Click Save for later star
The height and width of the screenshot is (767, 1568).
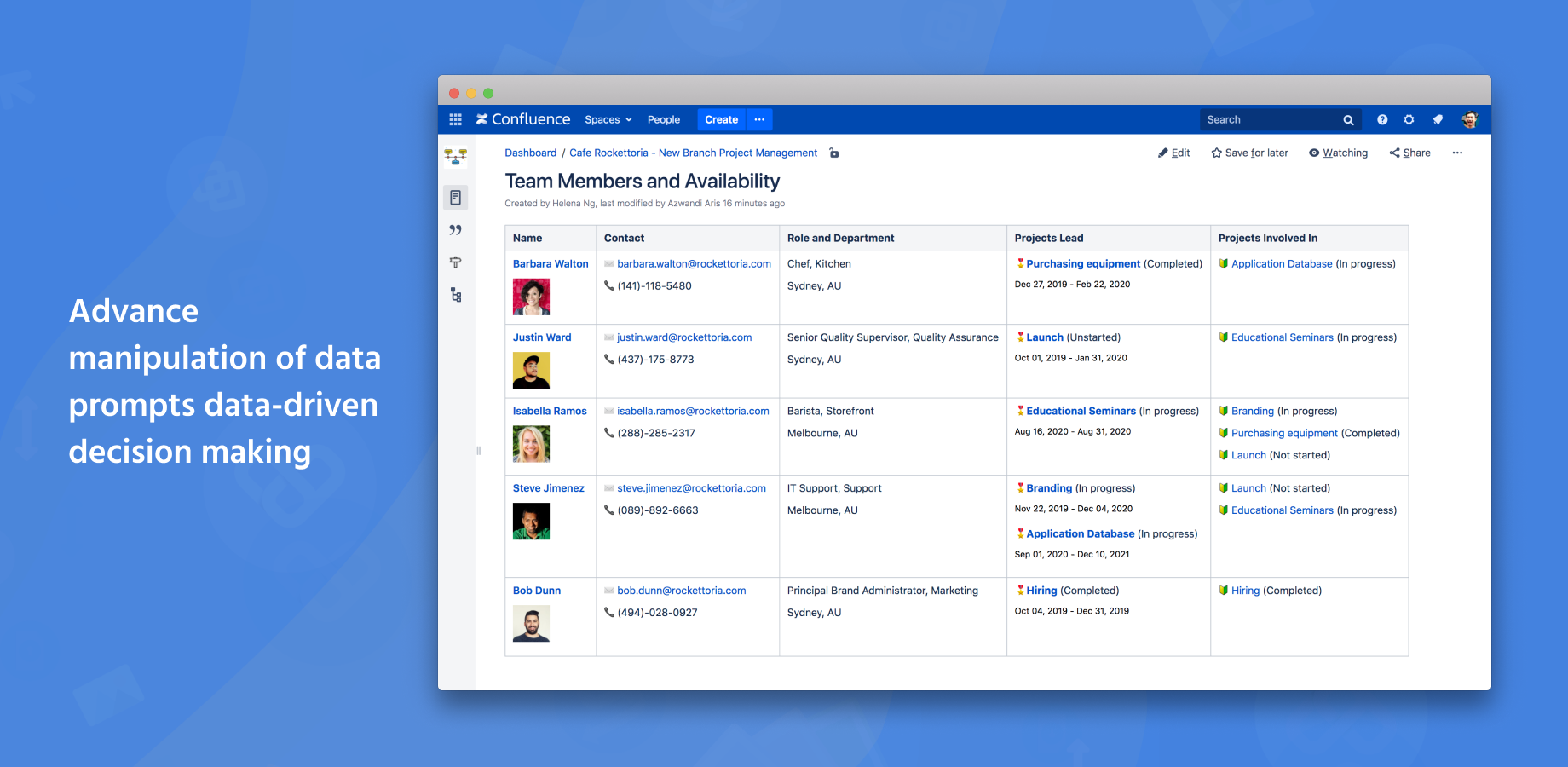click(x=1249, y=153)
